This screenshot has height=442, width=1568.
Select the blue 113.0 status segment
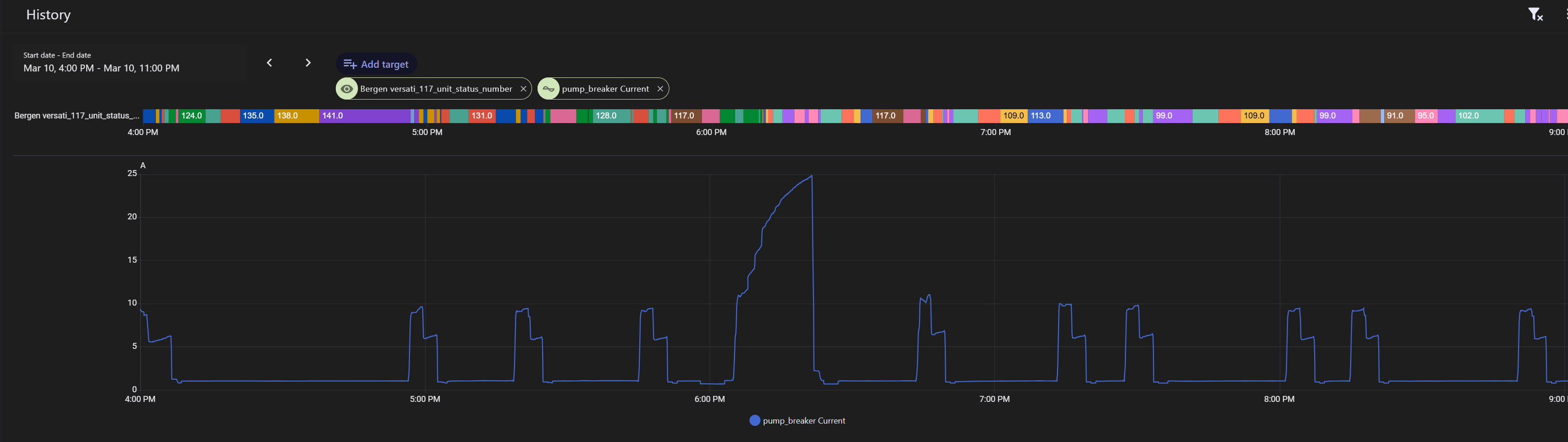1045,116
